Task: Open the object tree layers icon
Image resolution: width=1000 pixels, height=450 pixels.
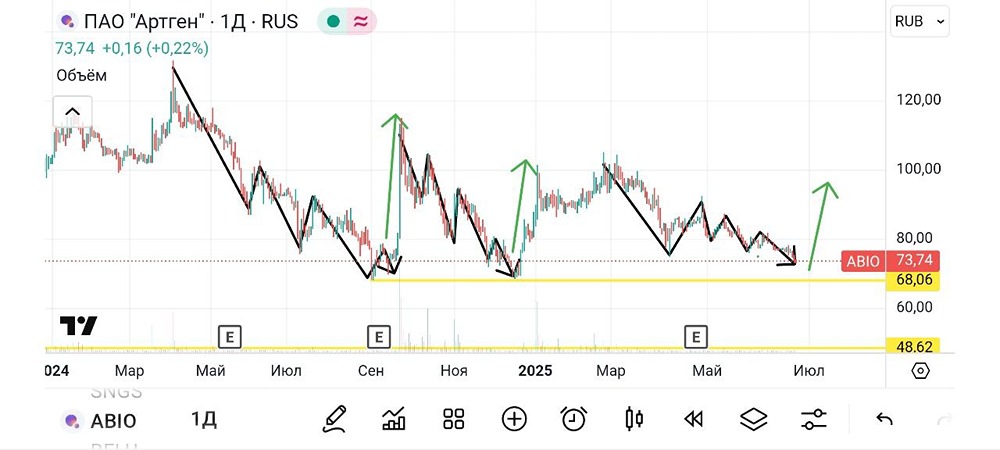Action: pos(753,419)
